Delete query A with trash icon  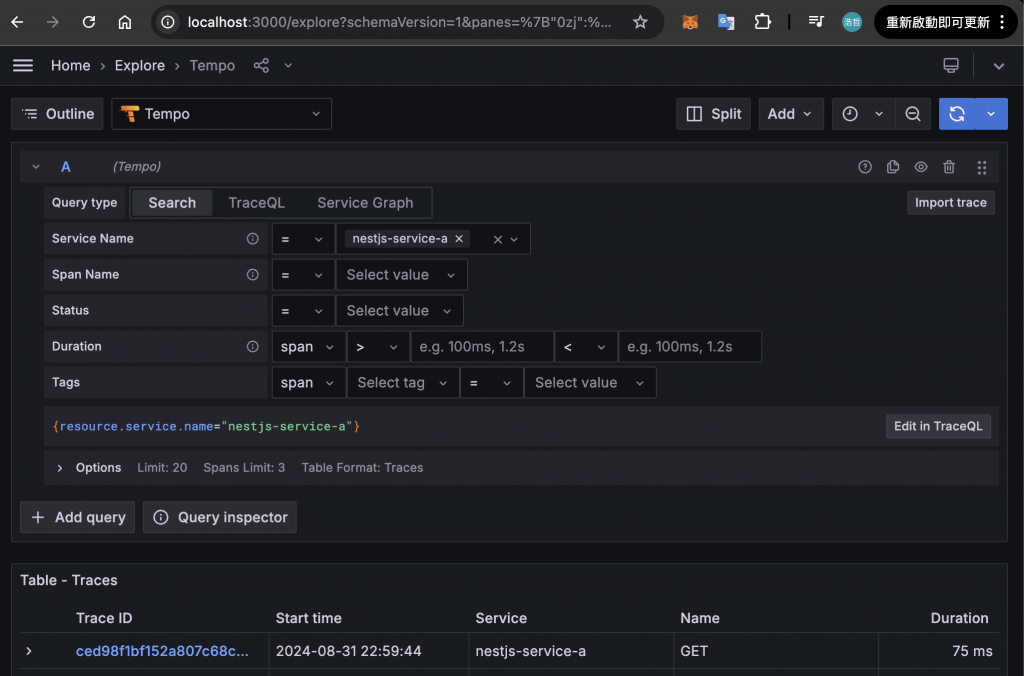[949, 167]
